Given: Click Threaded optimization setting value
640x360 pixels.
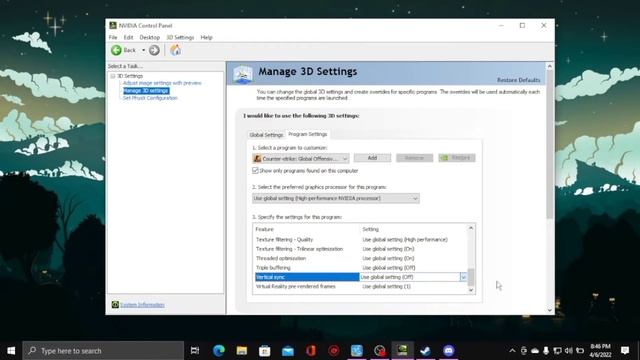Looking at the screenshot, I should pos(388,258).
